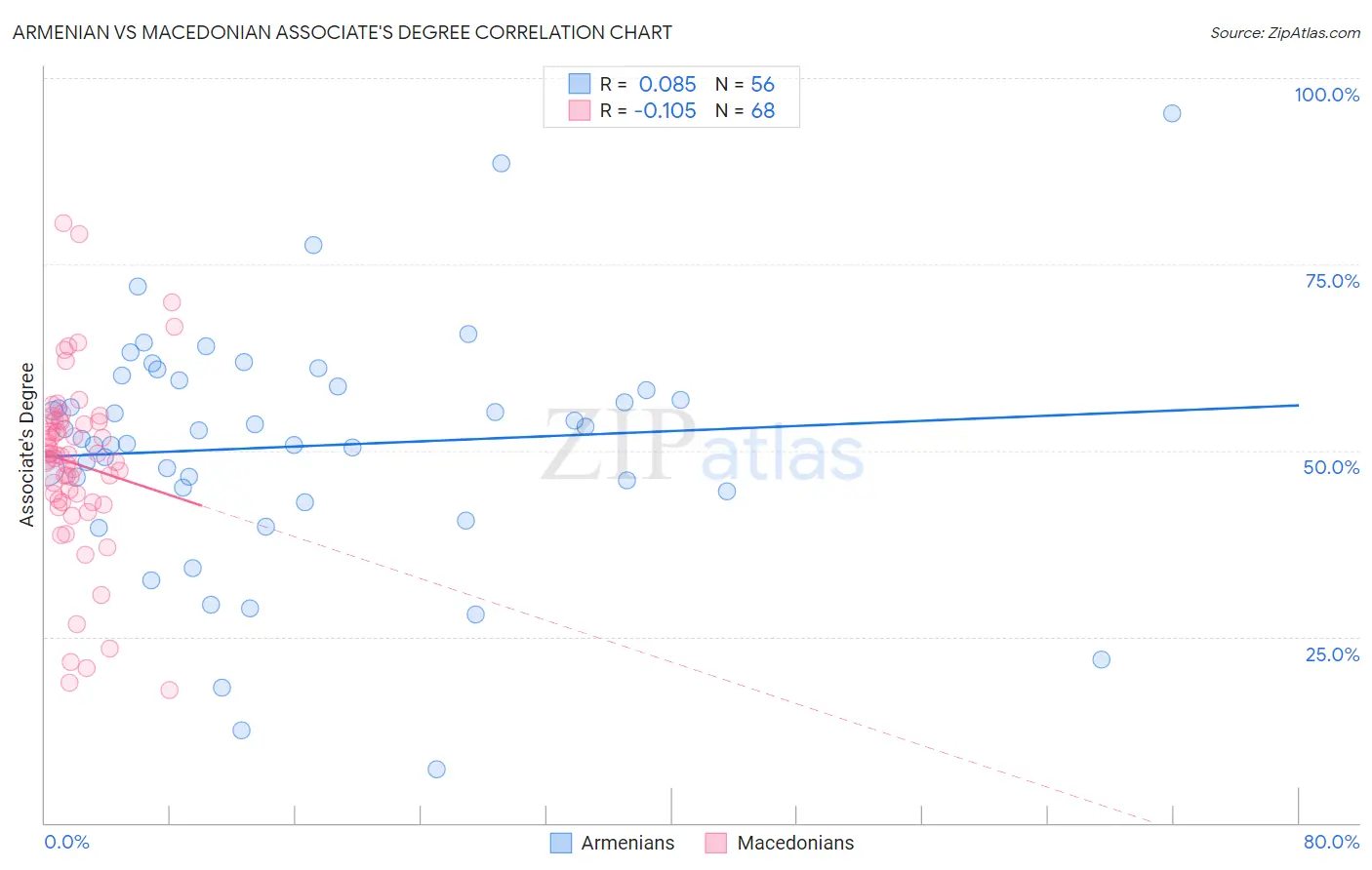Viewport: 1372px width, 870px height.
Task: Click the lowest blue data point
Action: [436, 770]
